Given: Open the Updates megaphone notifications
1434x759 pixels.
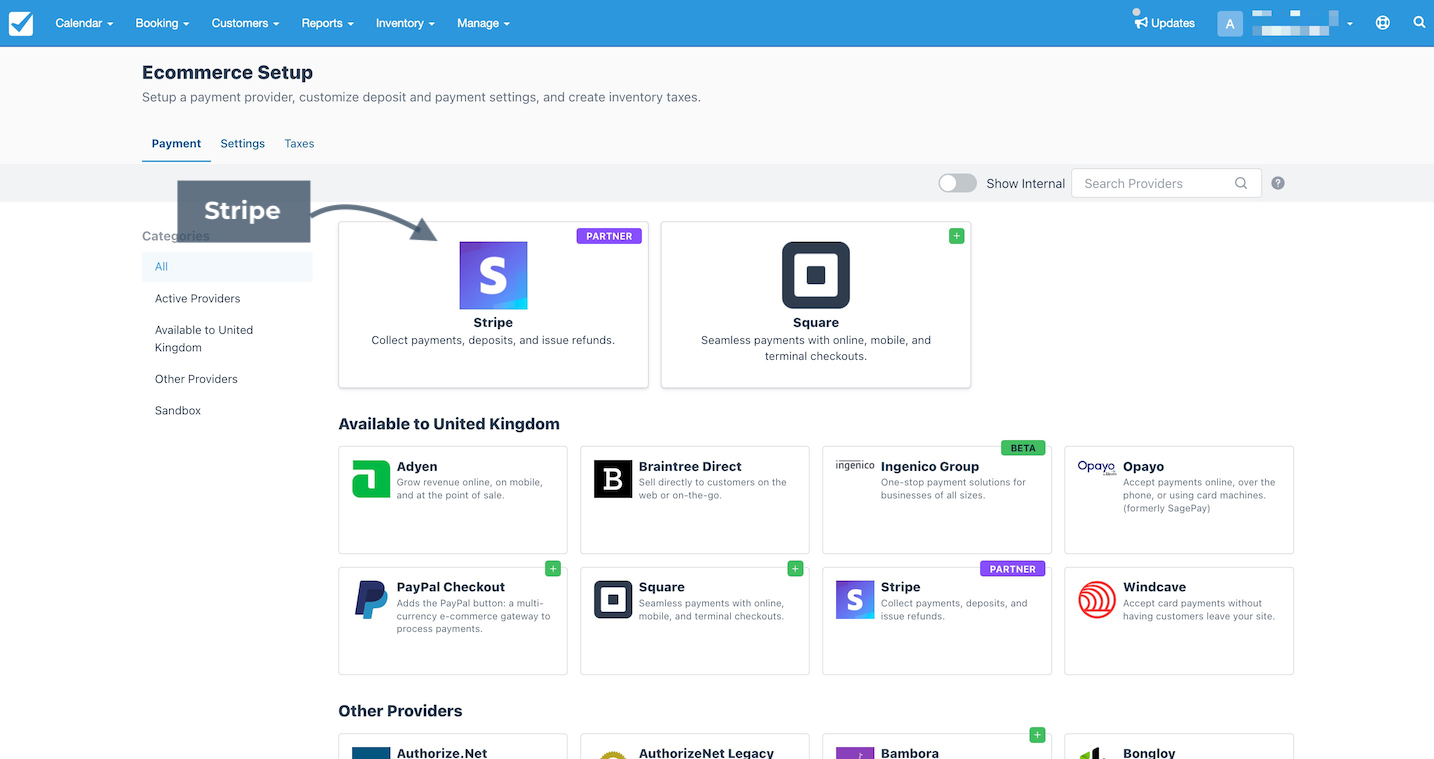Looking at the screenshot, I should point(1140,21).
